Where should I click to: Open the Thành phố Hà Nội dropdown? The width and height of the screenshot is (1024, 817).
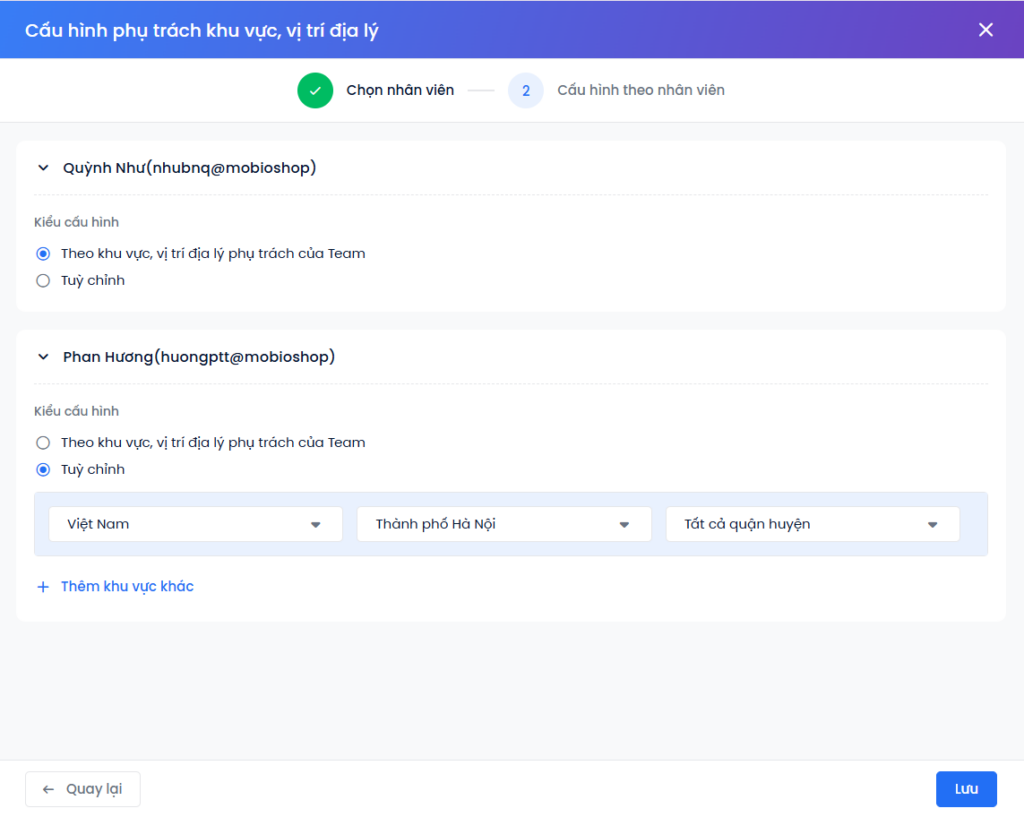tap(504, 524)
